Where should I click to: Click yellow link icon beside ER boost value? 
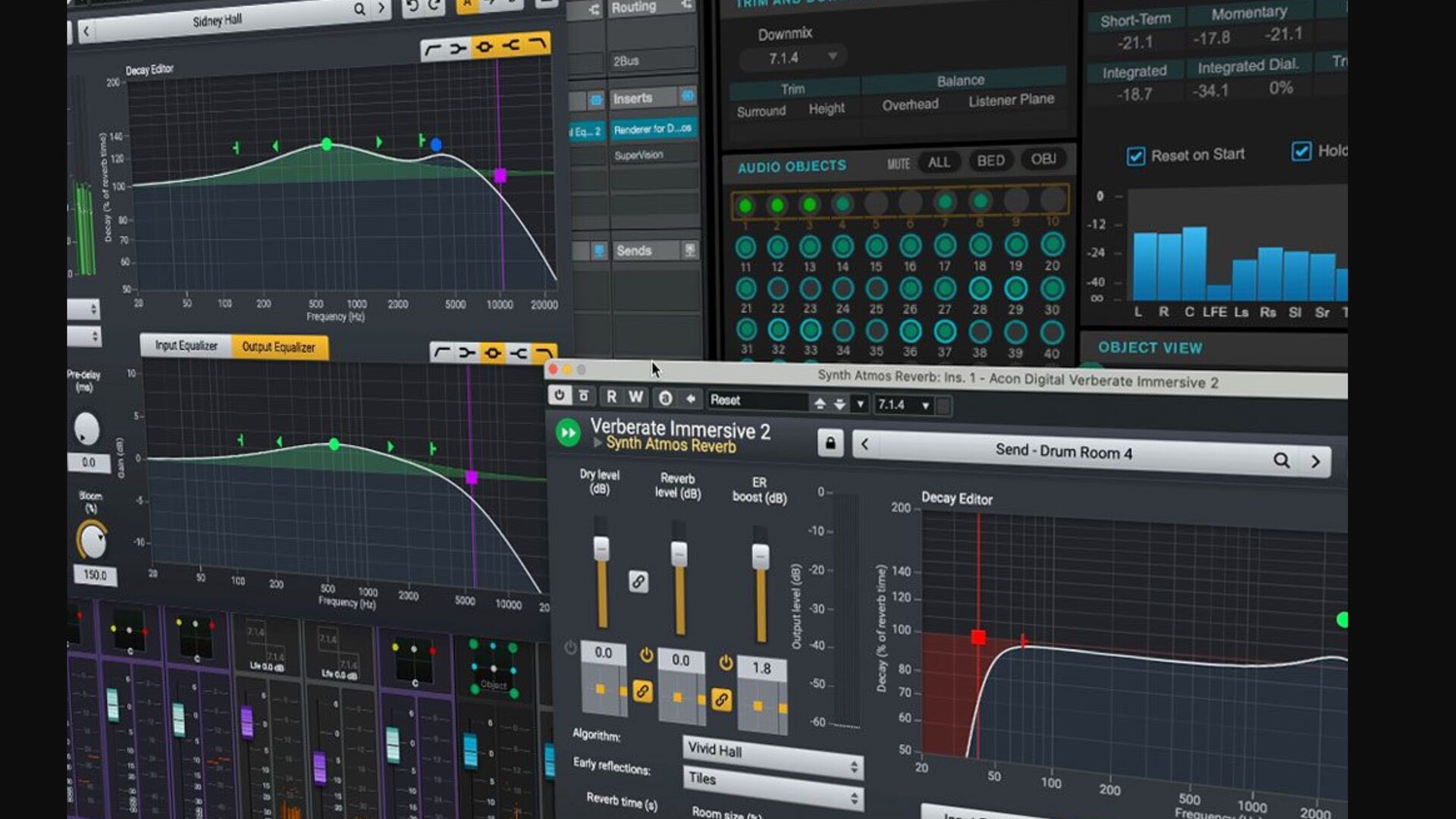click(721, 700)
